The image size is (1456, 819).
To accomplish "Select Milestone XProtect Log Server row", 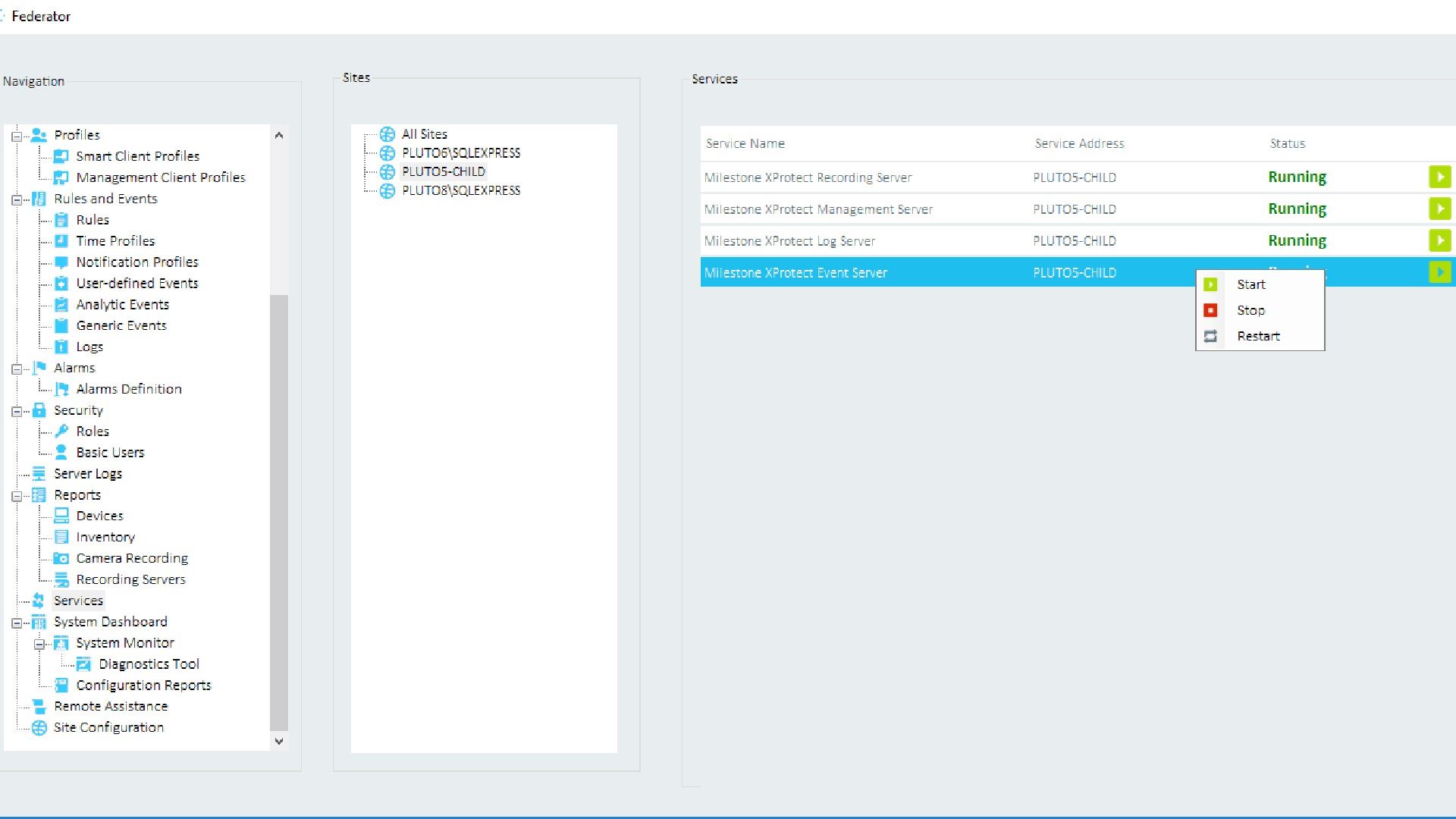I will coord(1078,241).
